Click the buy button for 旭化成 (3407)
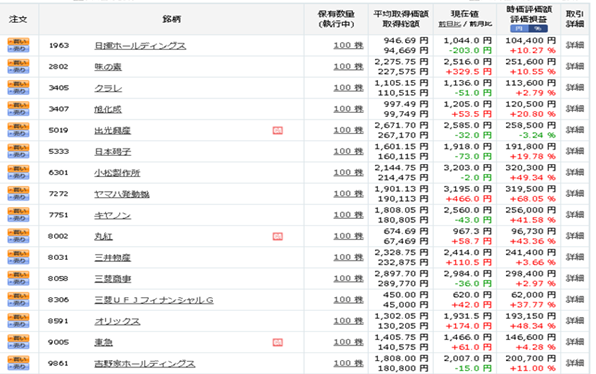 point(18,106)
